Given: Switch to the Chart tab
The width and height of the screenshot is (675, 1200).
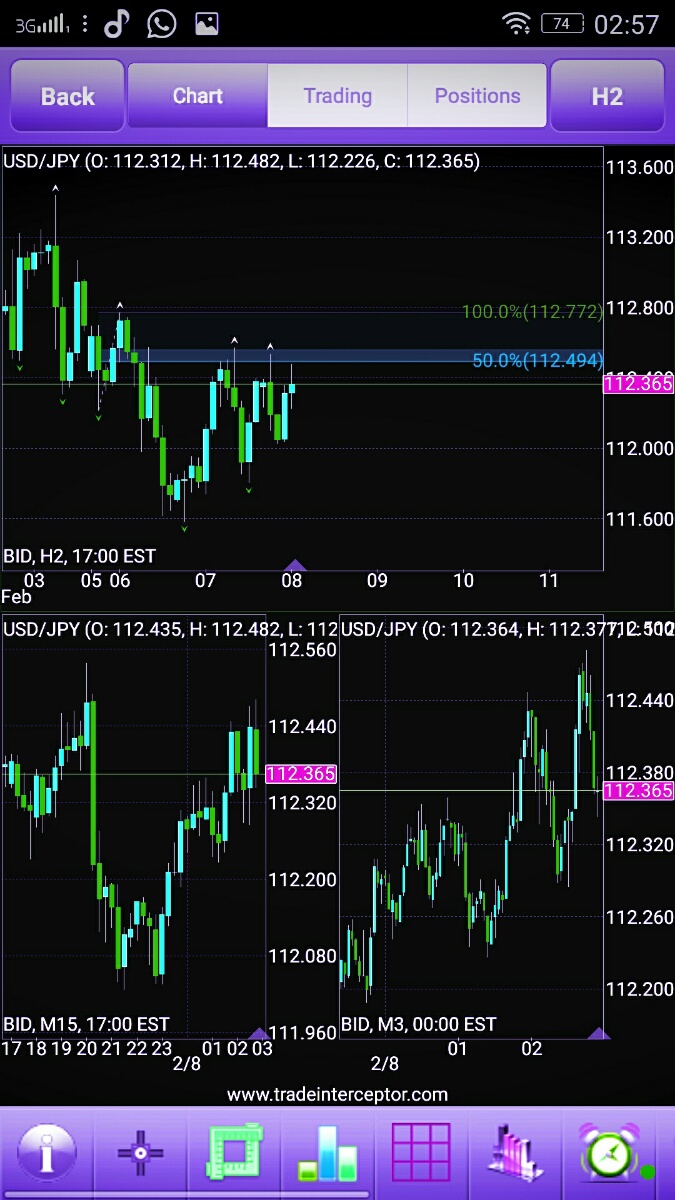Looking at the screenshot, I should (198, 96).
